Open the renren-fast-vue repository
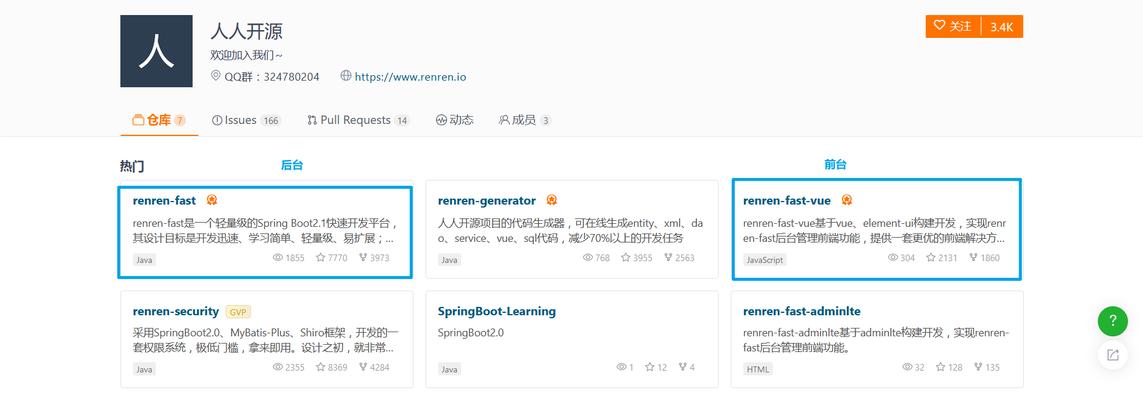The width and height of the screenshot is (1143, 400). click(x=787, y=200)
